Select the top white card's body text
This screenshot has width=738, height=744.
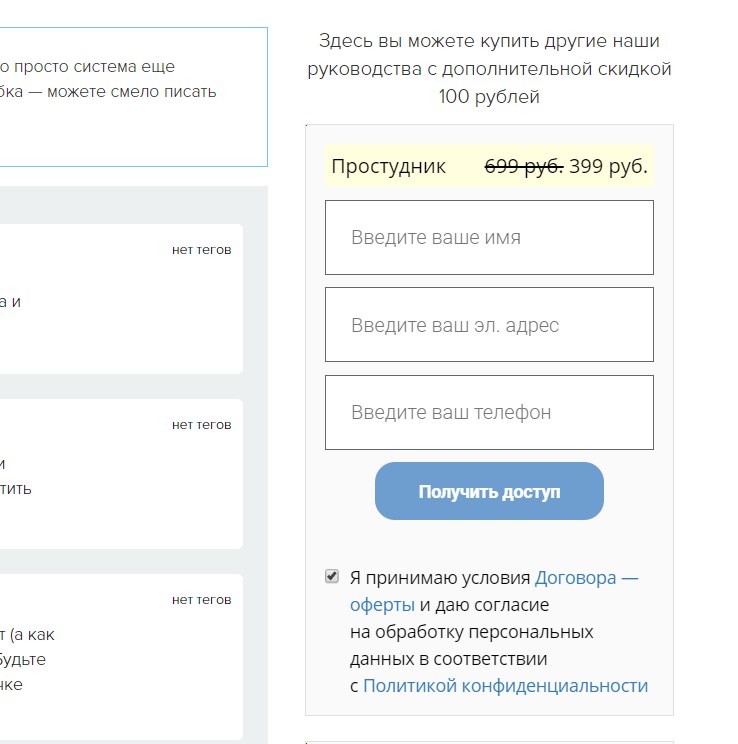coord(12,302)
